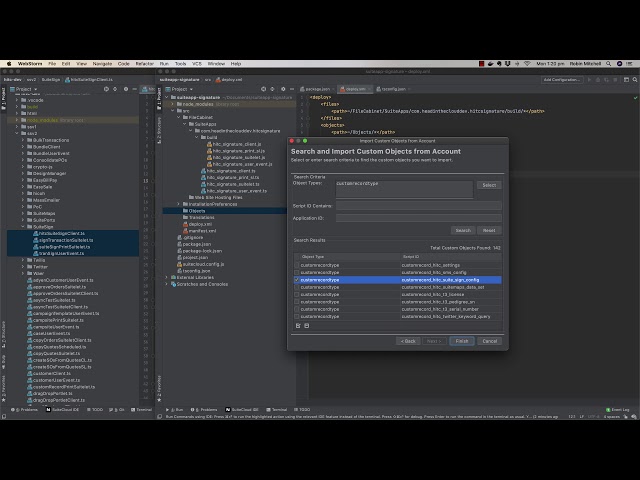Viewport: 640px width, 480px height.
Task: Open the TODO tool window in left window
Action: pyautogui.click(x=95, y=409)
